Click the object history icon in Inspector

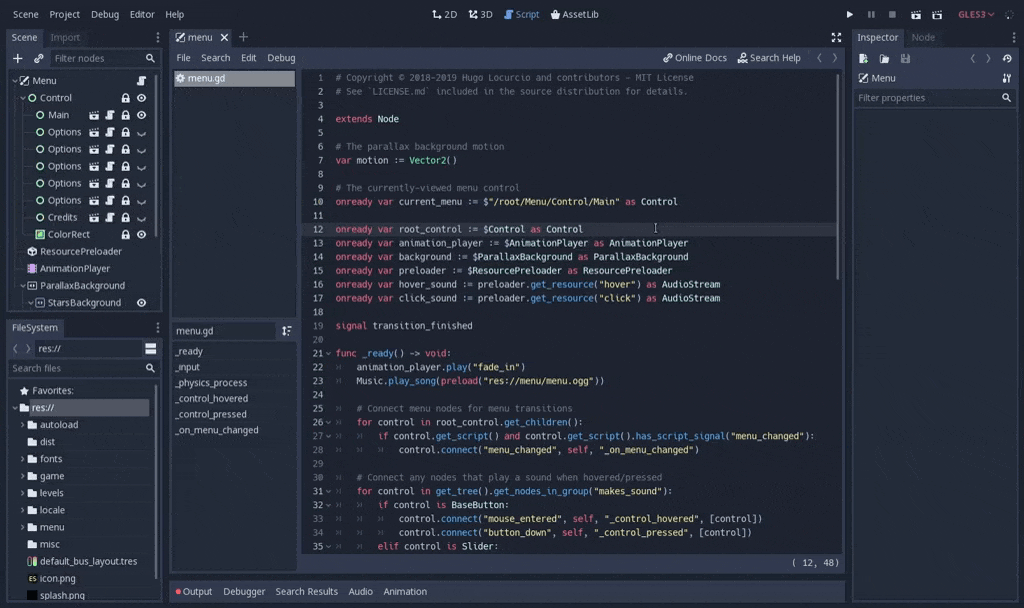(1006, 59)
